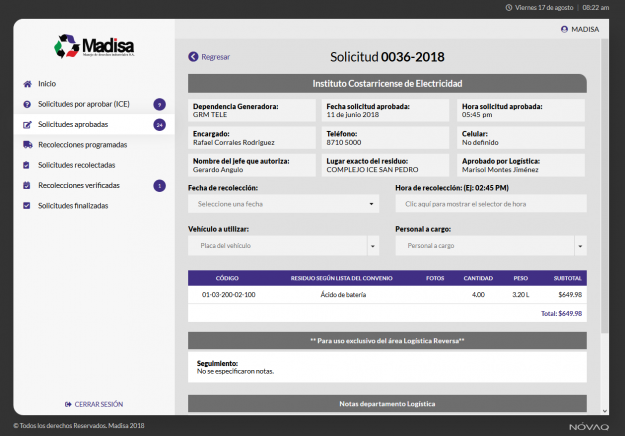
Task: Click the SUBTOTAL column header
Action: [568, 278]
